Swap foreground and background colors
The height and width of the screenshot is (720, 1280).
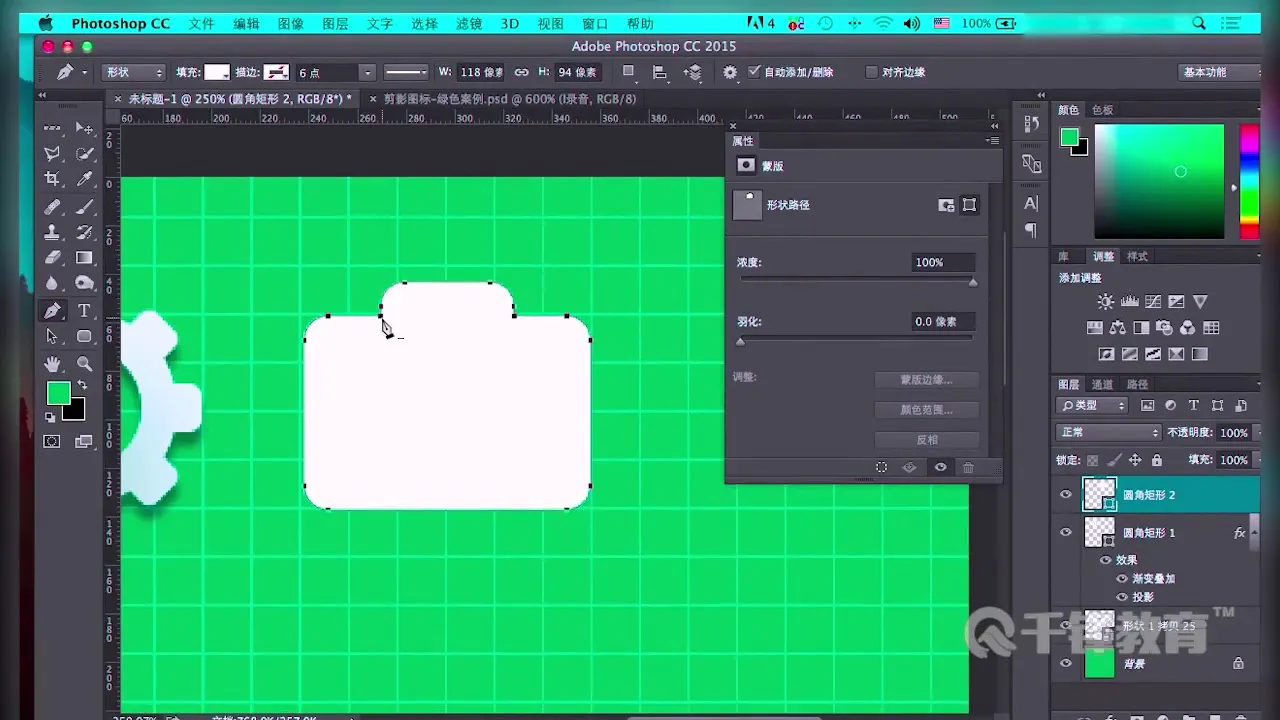tap(82, 385)
